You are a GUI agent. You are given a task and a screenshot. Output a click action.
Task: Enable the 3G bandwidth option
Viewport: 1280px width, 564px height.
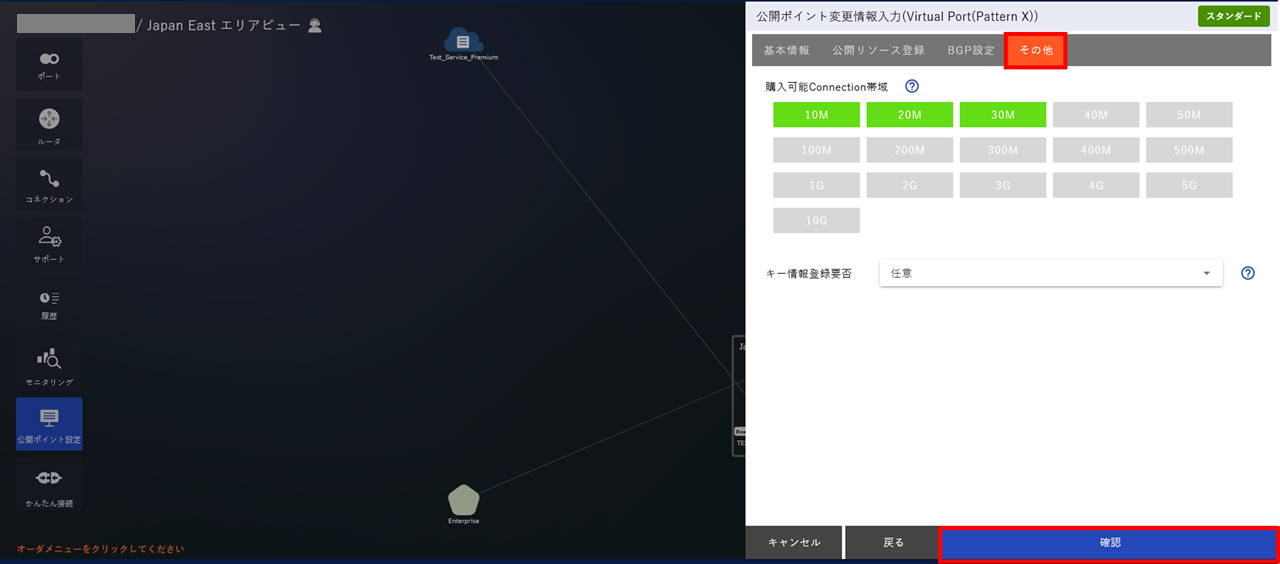1003,185
